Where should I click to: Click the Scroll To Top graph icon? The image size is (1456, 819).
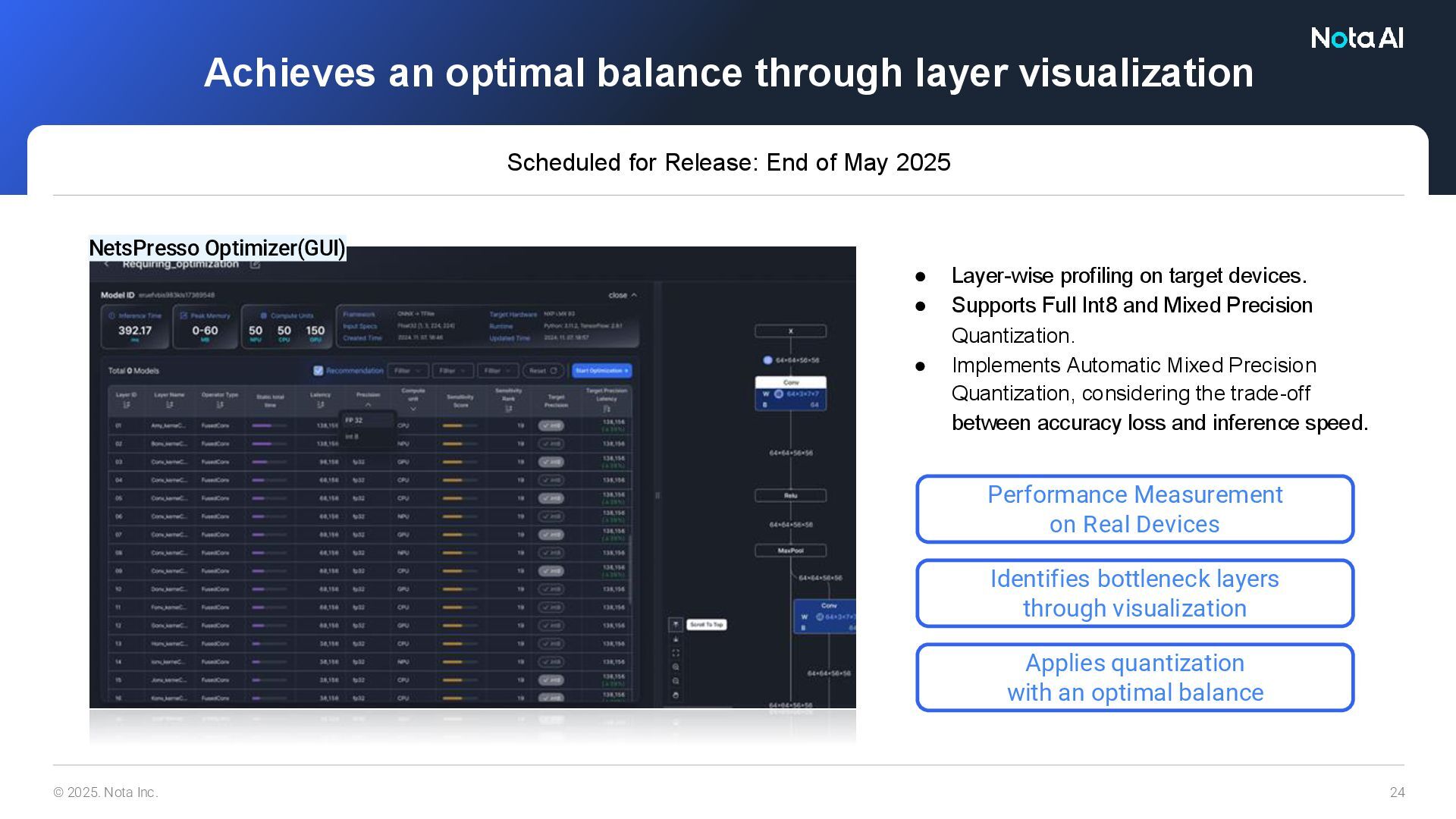[x=676, y=624]
